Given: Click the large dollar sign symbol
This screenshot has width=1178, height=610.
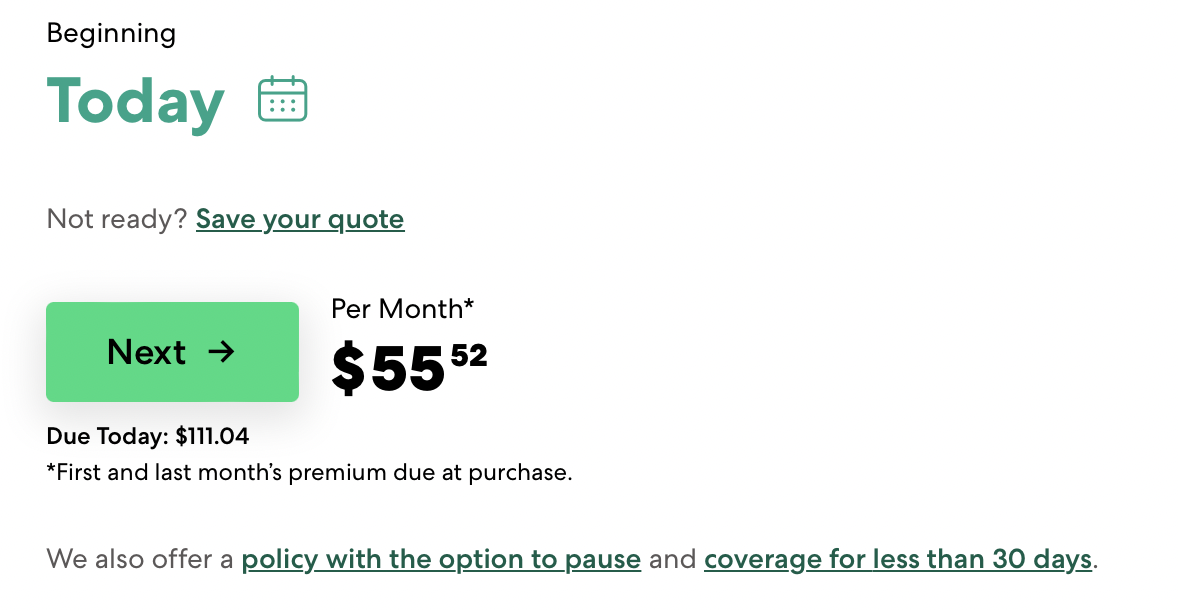Looking at the screenshot, I should pyautogui.click(x=348, y=369).
